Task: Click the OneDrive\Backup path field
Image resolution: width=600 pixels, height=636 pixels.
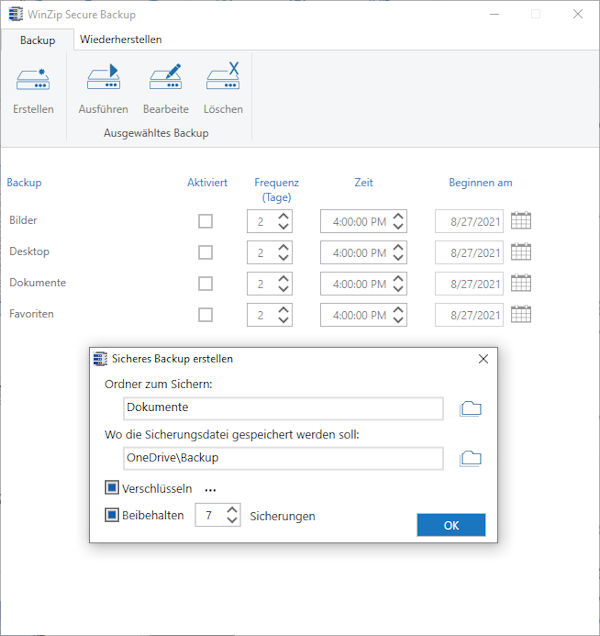Action: coord(283,458)
